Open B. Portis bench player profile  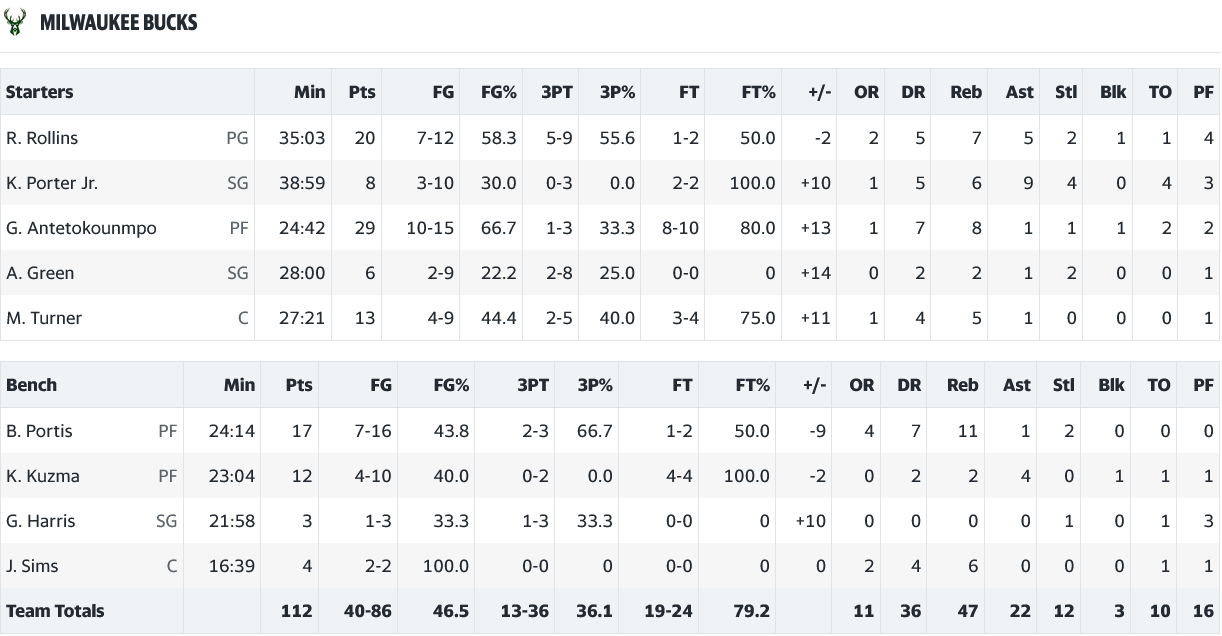[x=39, y=431]
